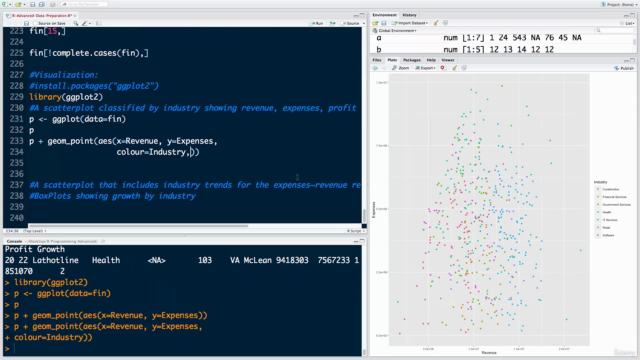Screen dimensions: 640x360
Task: Click the Re-run previous code icon
Action: 332,23
